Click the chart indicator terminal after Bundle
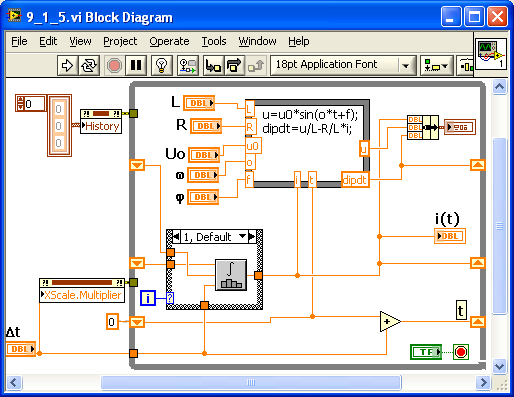 click(x=460, y=127)
